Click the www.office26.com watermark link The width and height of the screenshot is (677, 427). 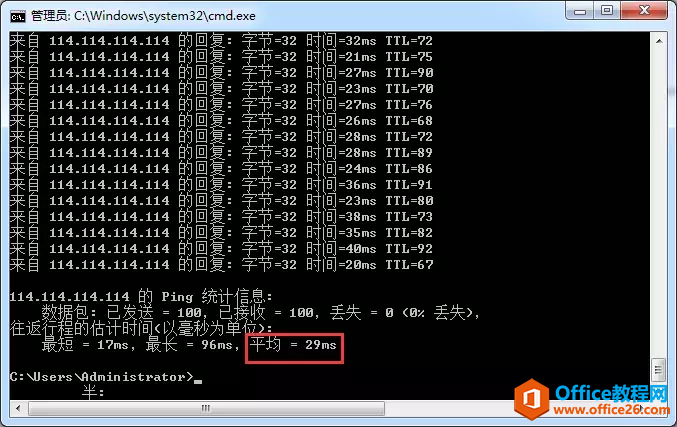click(x=611, y=409)
